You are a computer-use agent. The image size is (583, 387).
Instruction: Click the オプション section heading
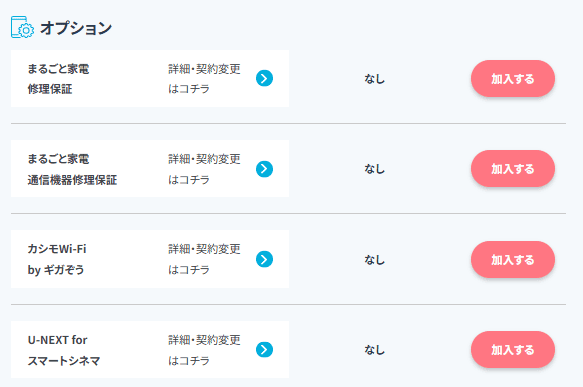76,28
